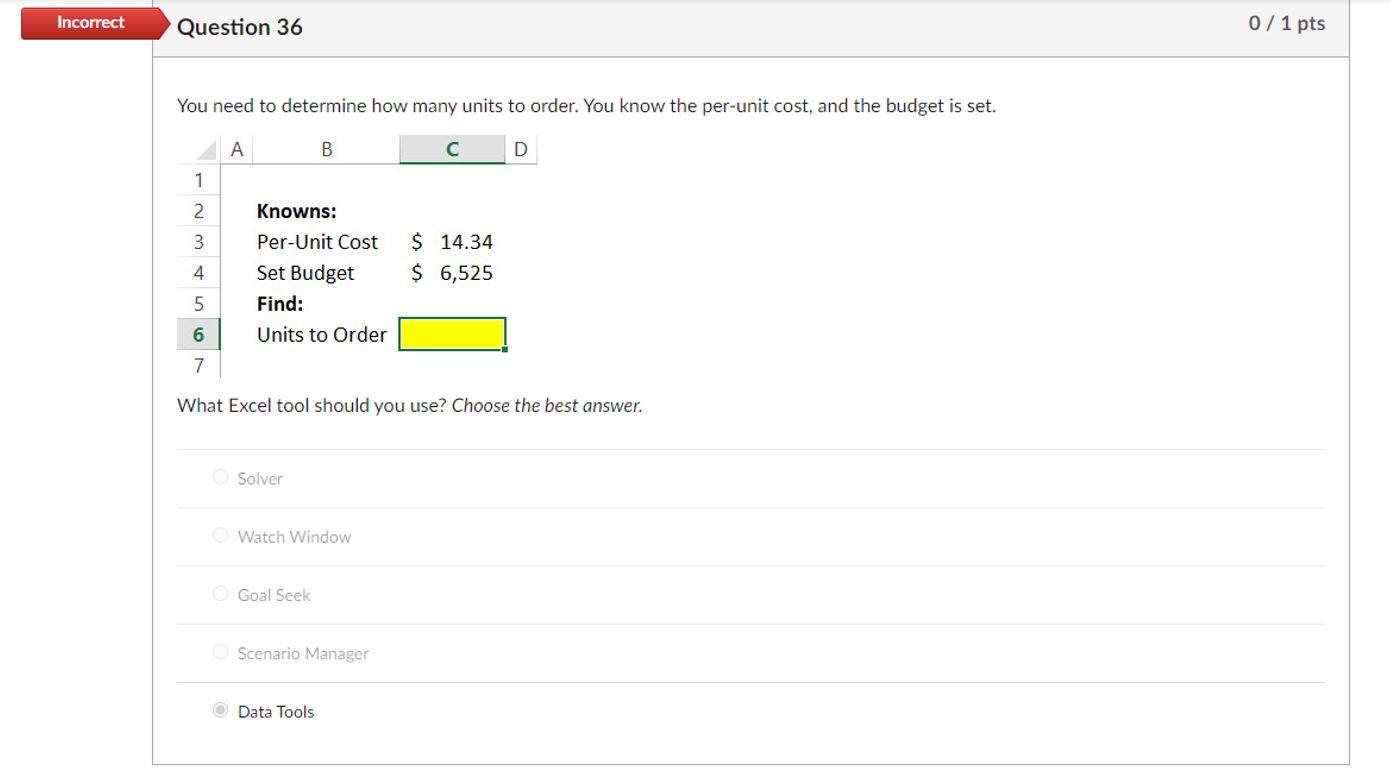The width and height of the screenshot is (1391, 775).
Task: Pick the Scenario Manager option
Action: click(220, 651)
